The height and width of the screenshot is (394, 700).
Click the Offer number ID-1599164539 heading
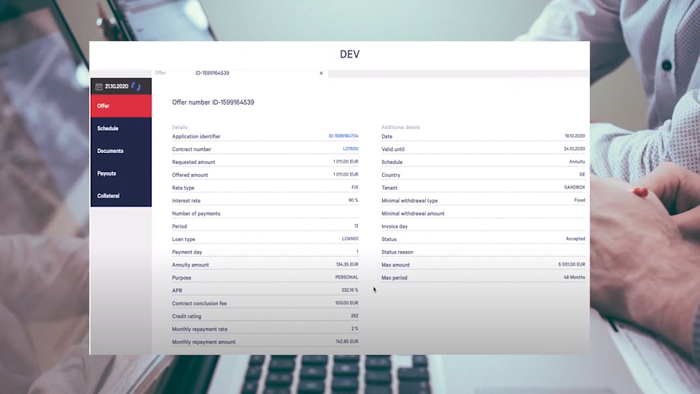[213, 102]
